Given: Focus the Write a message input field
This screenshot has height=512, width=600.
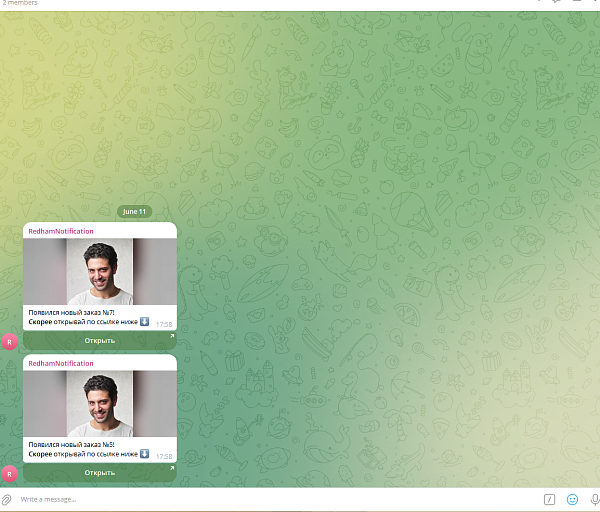Looking at the screenshot, I should pos(268,499).
